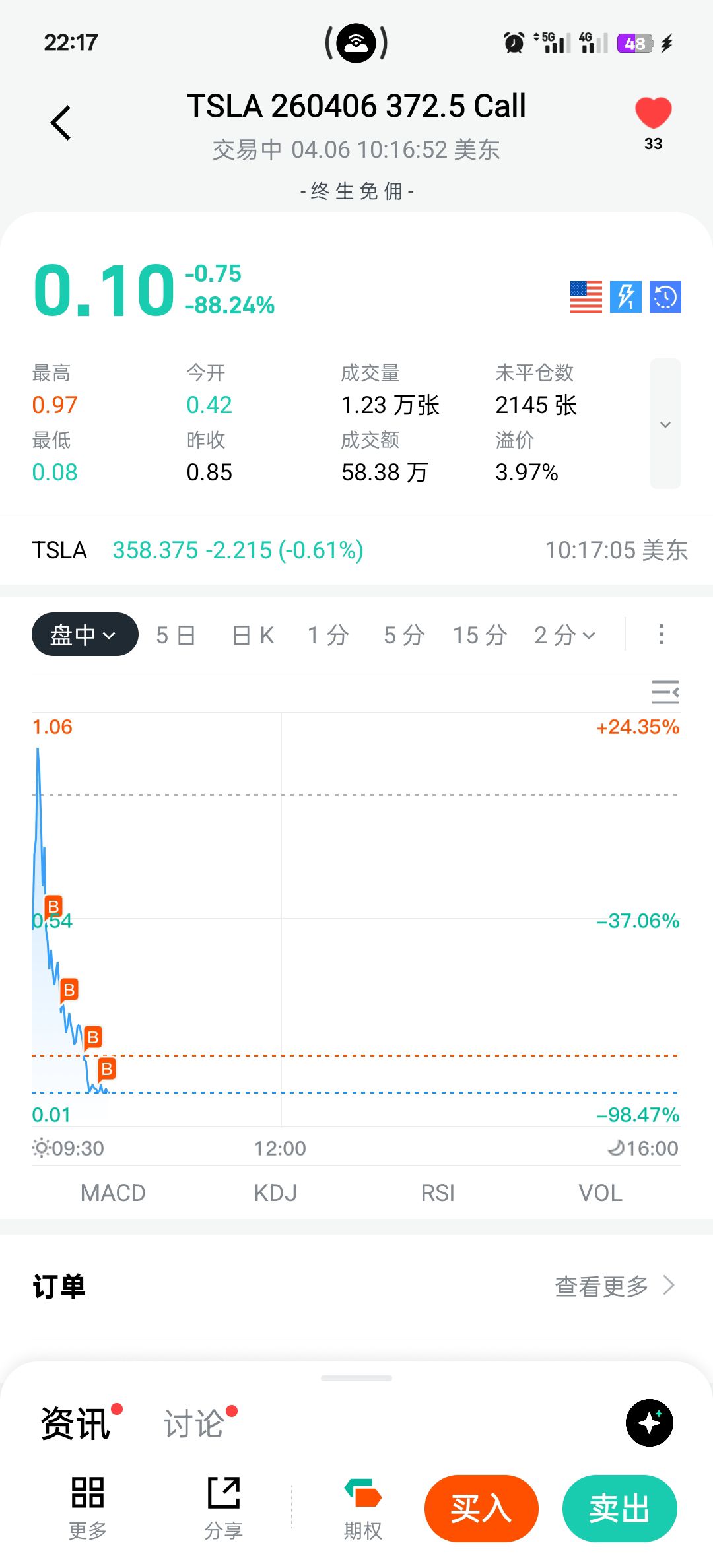Tap the US flag market icon

click(586, 297)
